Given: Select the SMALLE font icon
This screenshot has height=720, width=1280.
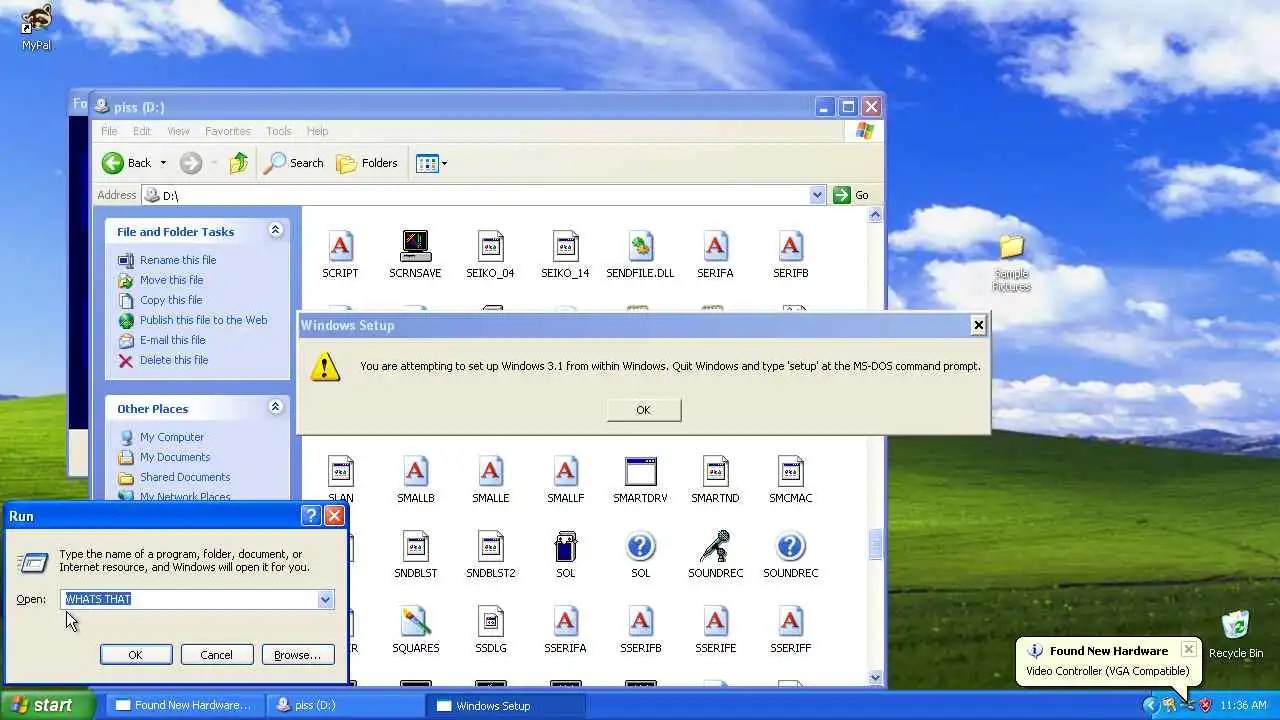Looking at the screenshot, I should [490, 471].
